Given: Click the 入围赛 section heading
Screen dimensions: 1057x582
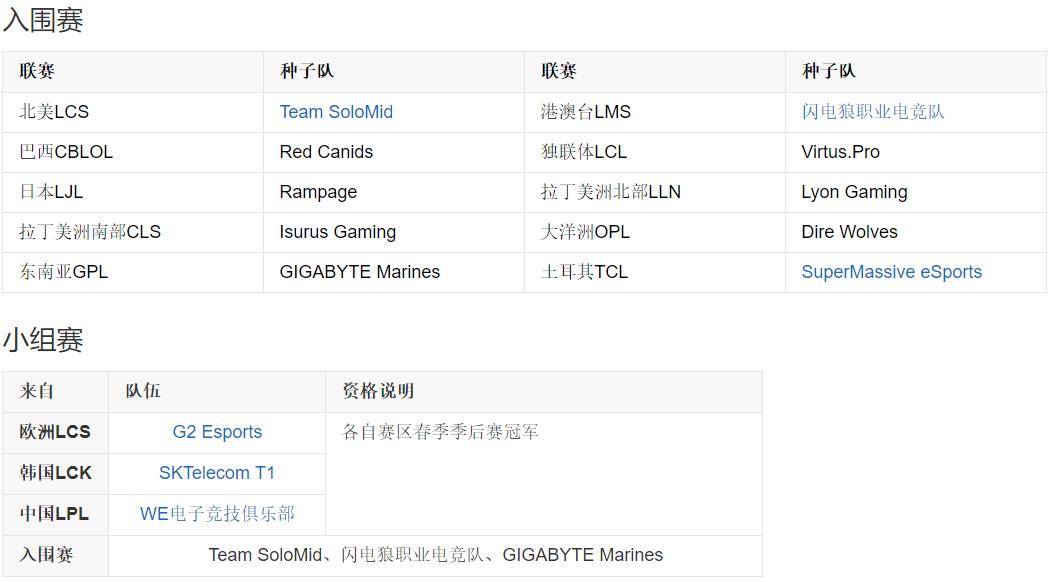Looking at the screenshot, I should (43, 20).
